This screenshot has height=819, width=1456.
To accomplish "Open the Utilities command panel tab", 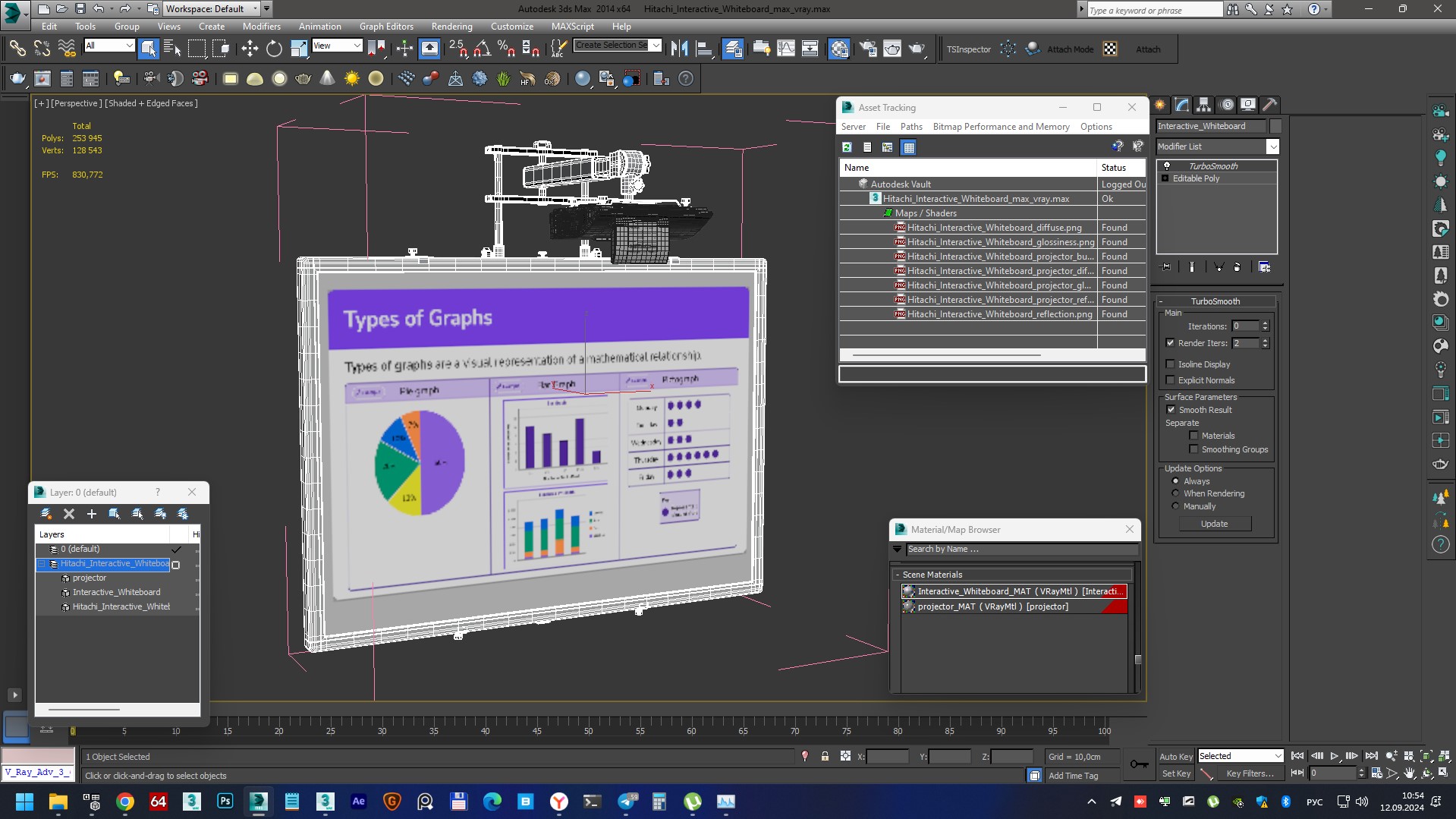I will click(1269, 105).
